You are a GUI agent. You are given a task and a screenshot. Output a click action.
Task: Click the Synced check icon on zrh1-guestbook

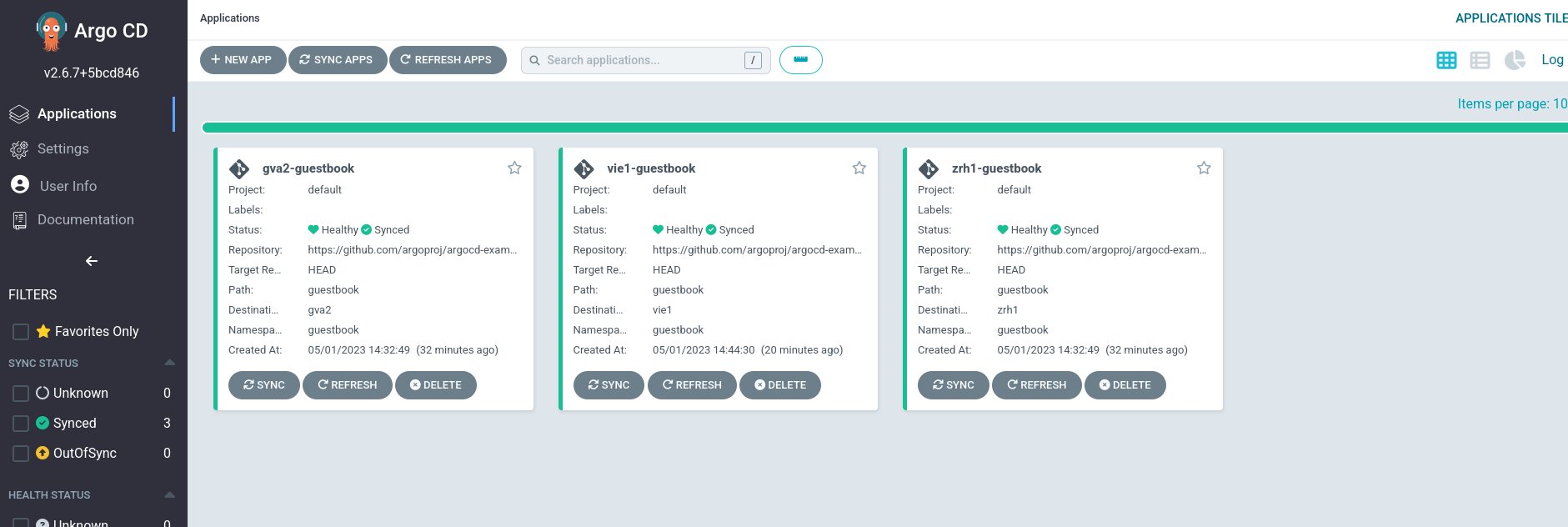1055,230
